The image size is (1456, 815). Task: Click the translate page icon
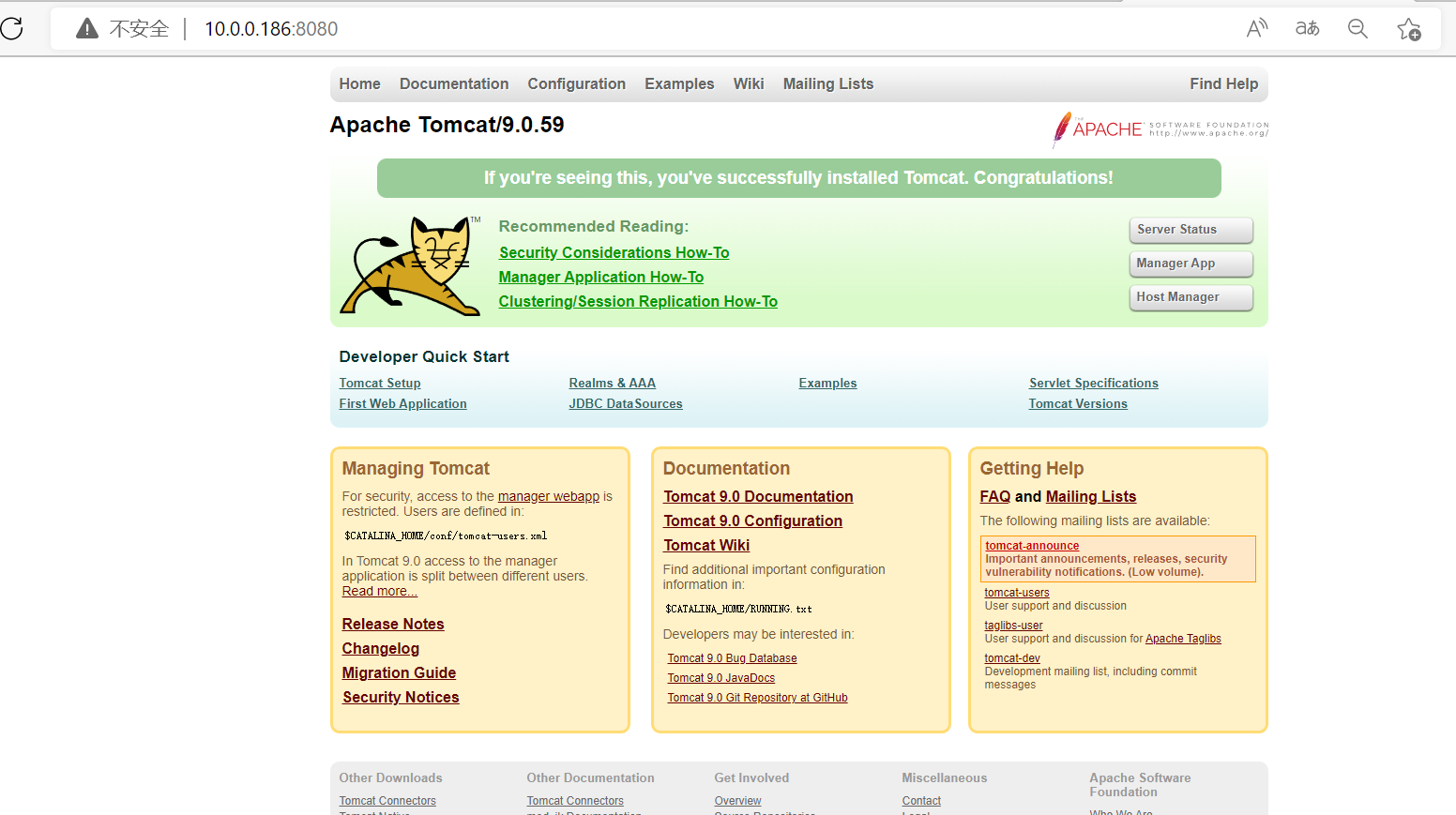coord(1307,28)
